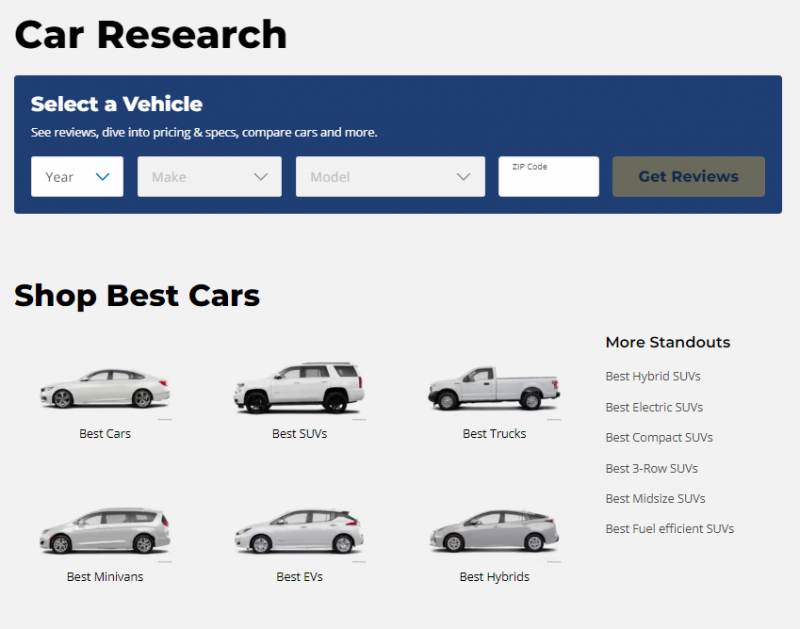This screenshot has height=629, width=800.
Task: Expand the Model dropdown
Action: coord(390,177)
